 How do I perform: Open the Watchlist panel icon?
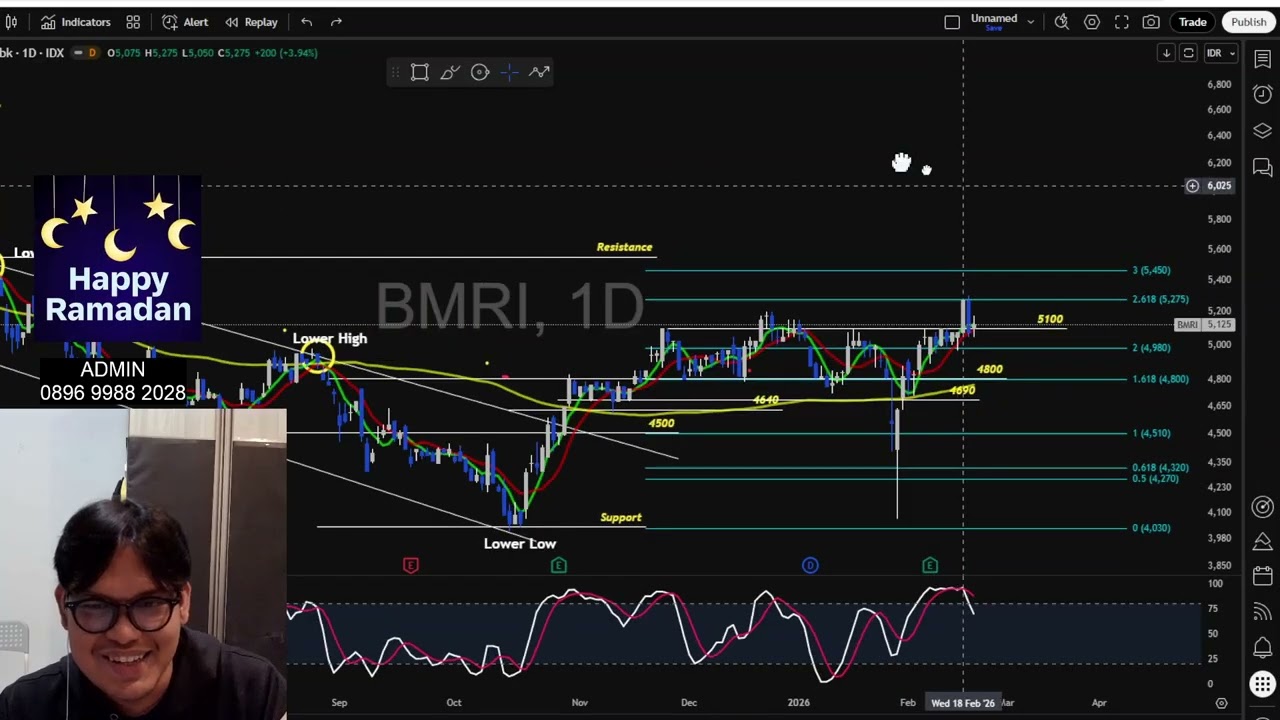pos(1262,59)
